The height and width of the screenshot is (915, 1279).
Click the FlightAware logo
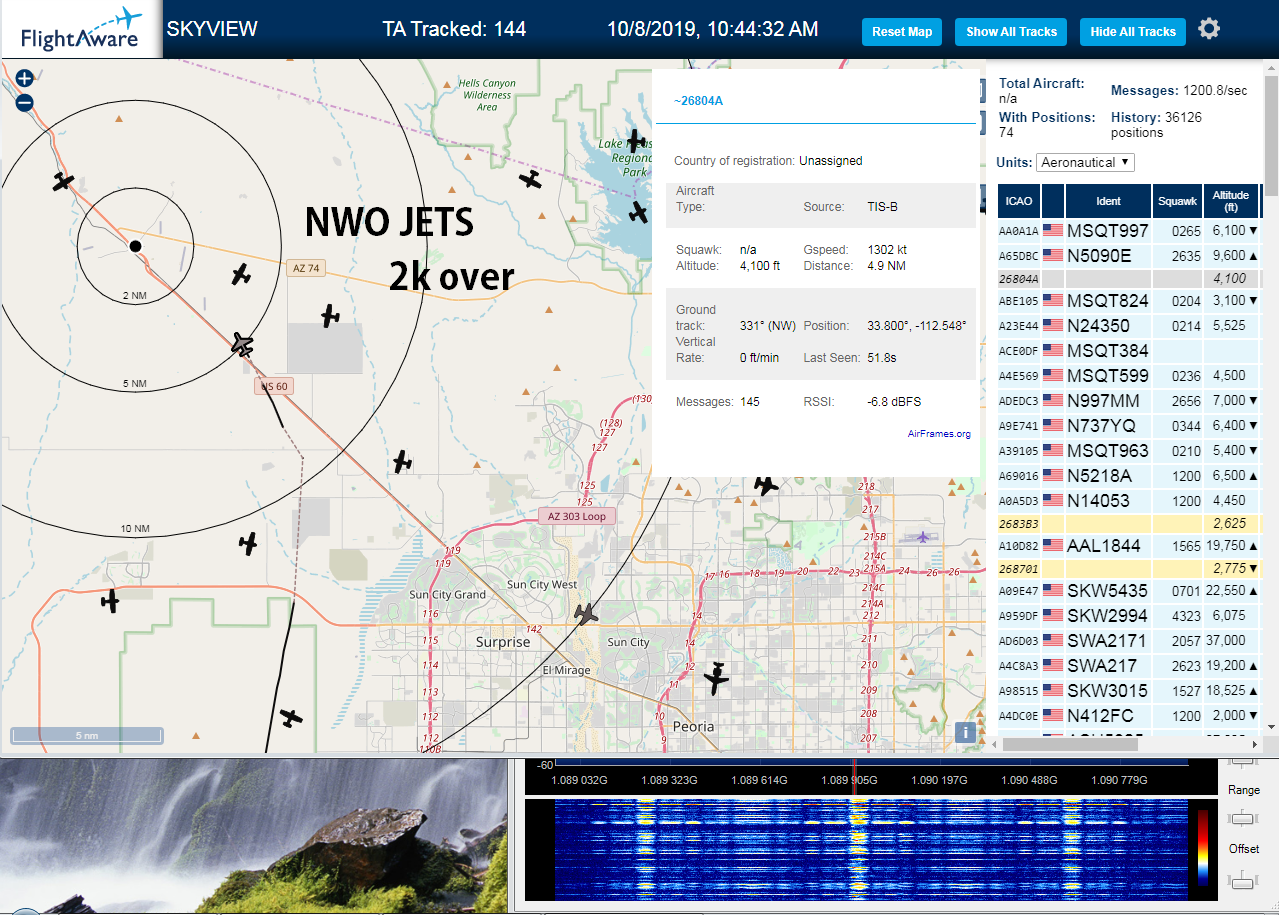click(x=81, y=30)
